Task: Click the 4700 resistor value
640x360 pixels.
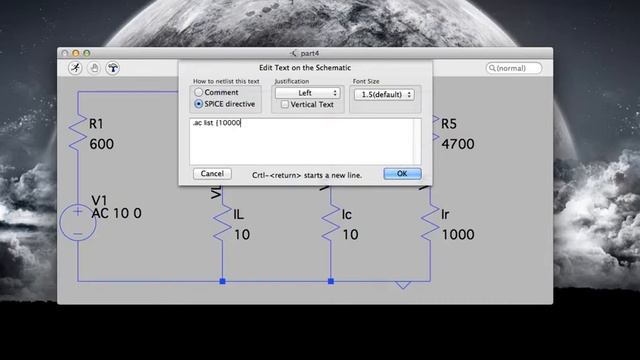Action: (458, 144)
